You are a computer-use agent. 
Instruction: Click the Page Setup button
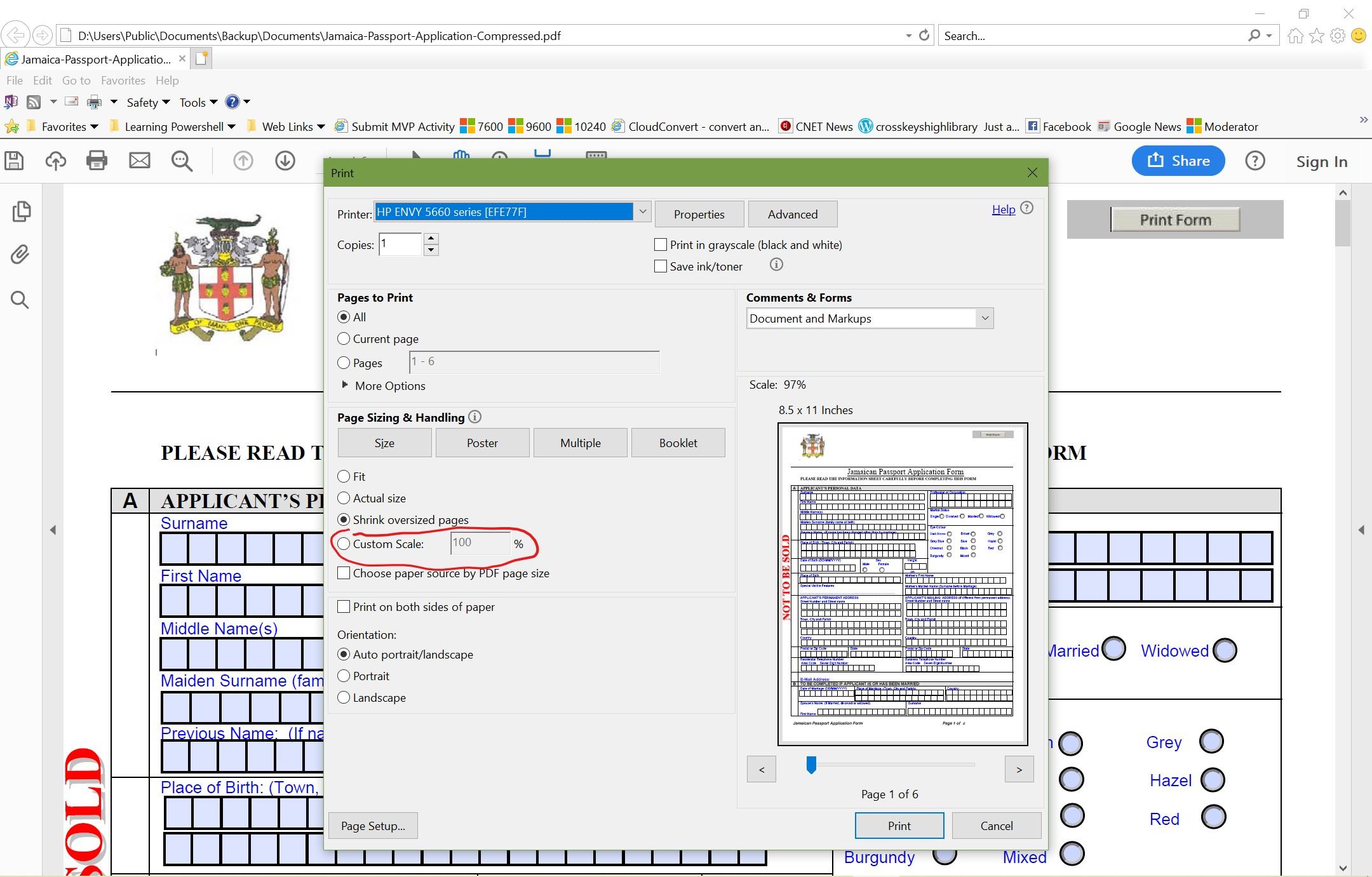coord(373,826)
